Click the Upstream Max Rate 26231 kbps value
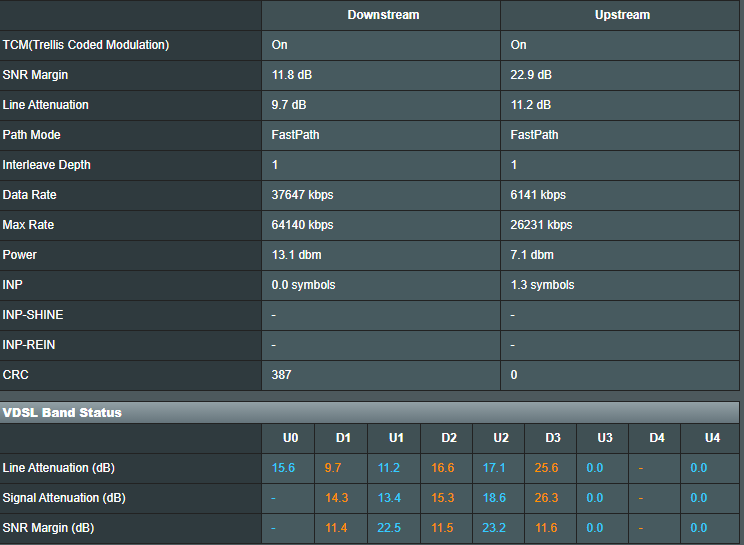 click(541, 225)
